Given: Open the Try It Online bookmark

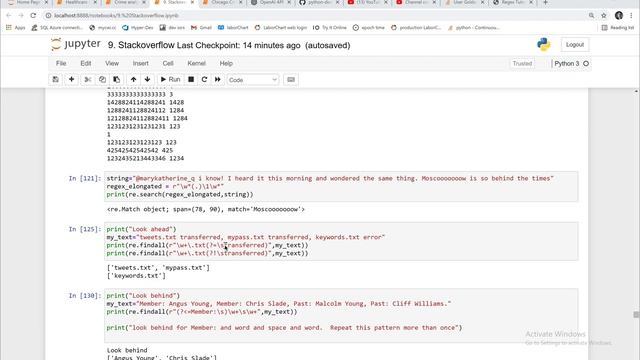Looking at the screenshot, I should [x=330, y=28].
